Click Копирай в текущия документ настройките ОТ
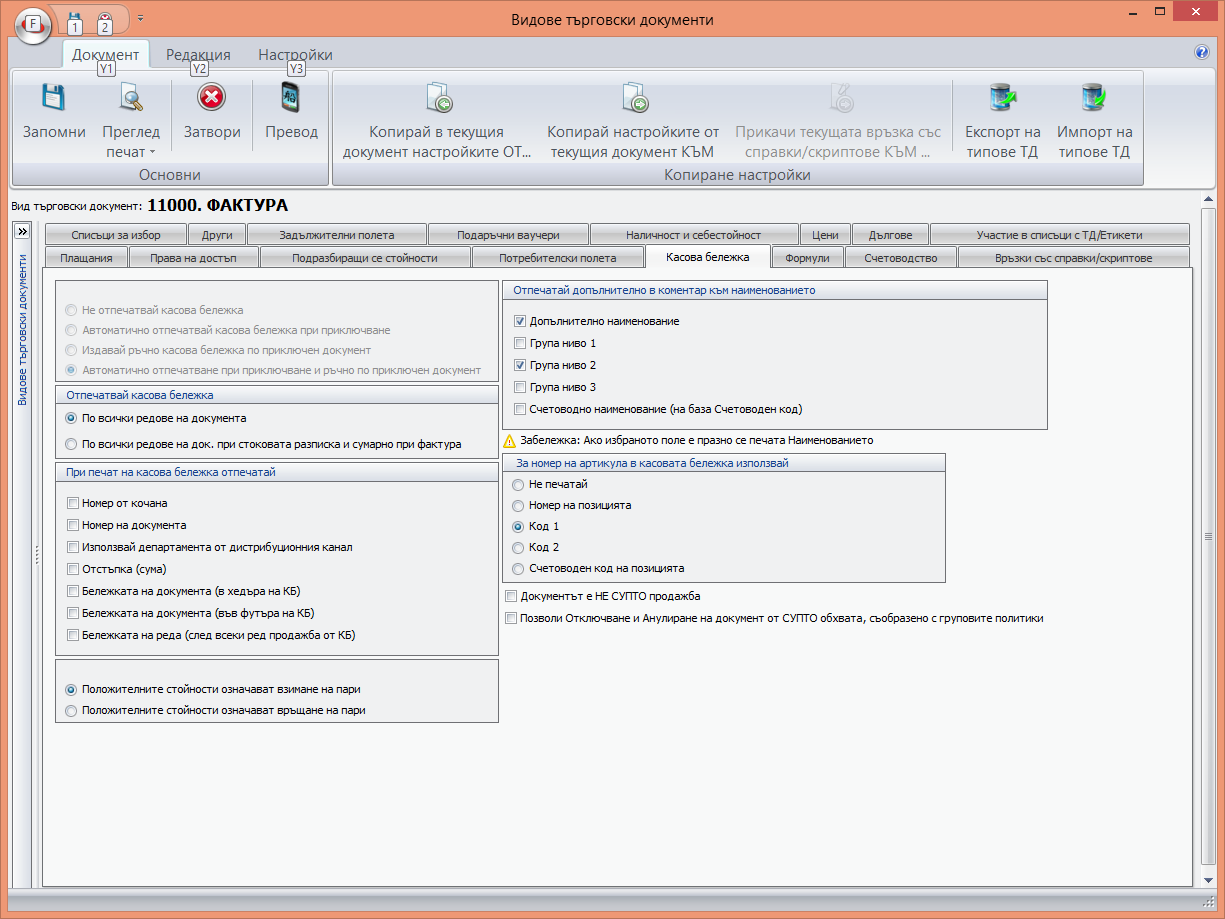The image size is (1225, 919). [437, 120]
